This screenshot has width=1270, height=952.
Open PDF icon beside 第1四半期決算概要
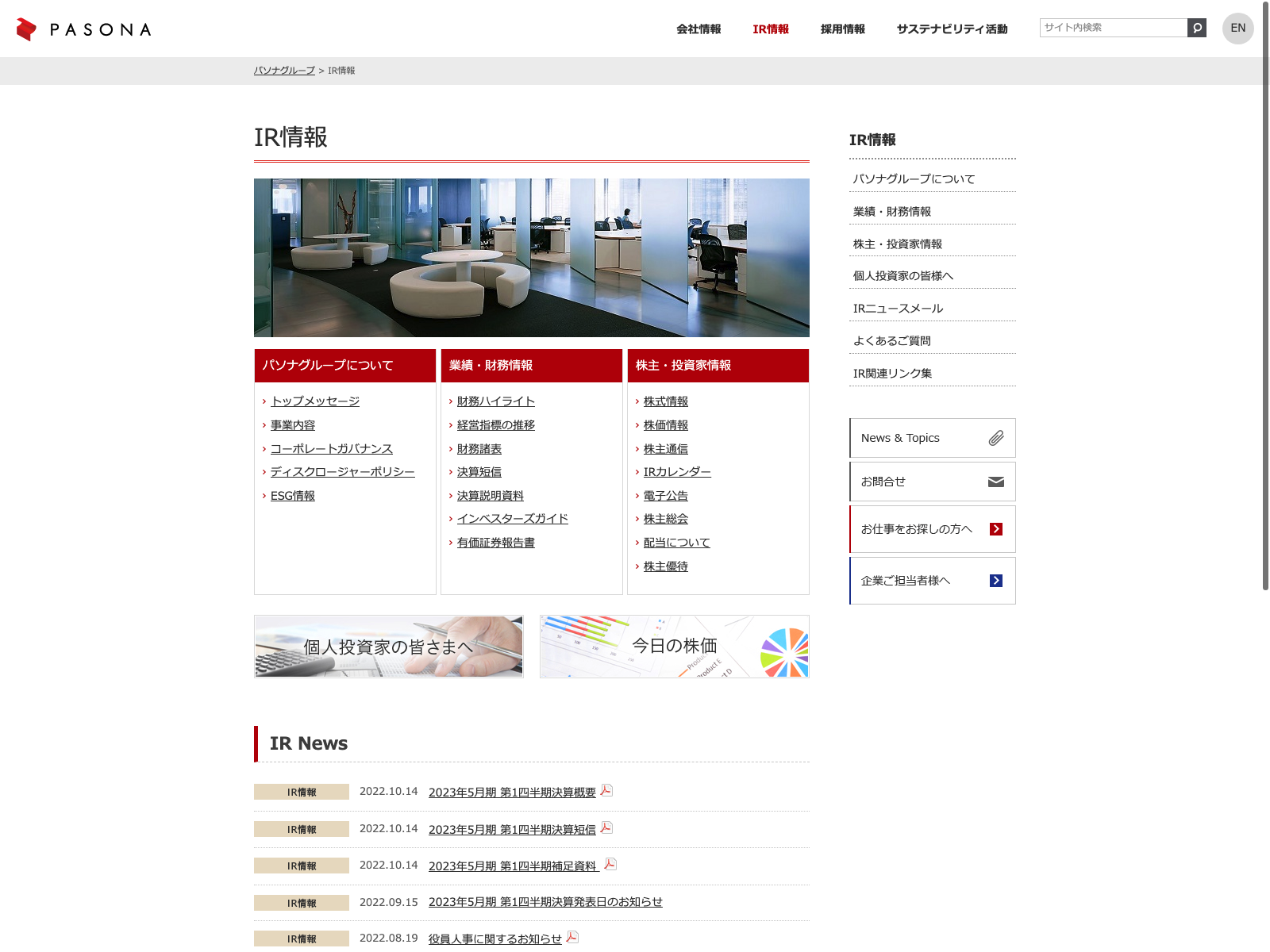pos(606,791)
